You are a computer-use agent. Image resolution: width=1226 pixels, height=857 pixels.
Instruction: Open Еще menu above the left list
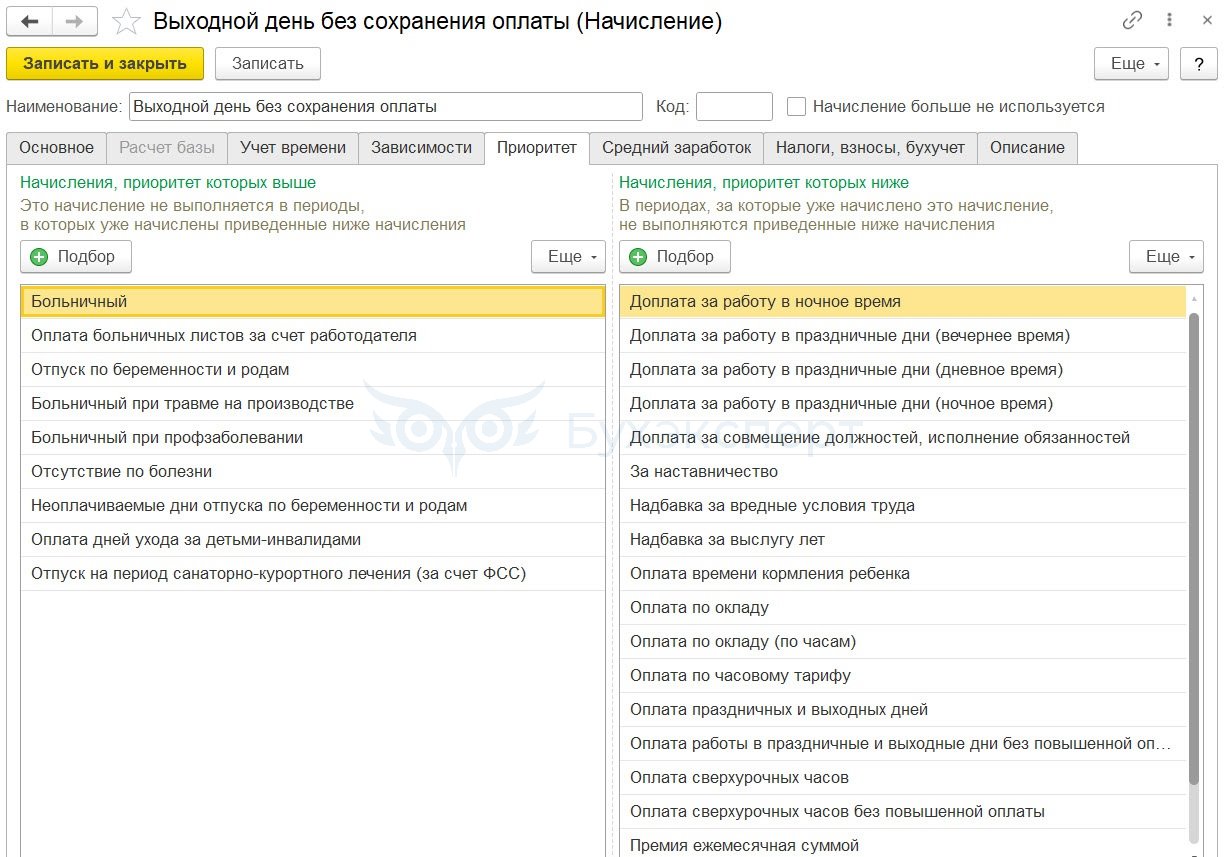(x=568, y=257)
